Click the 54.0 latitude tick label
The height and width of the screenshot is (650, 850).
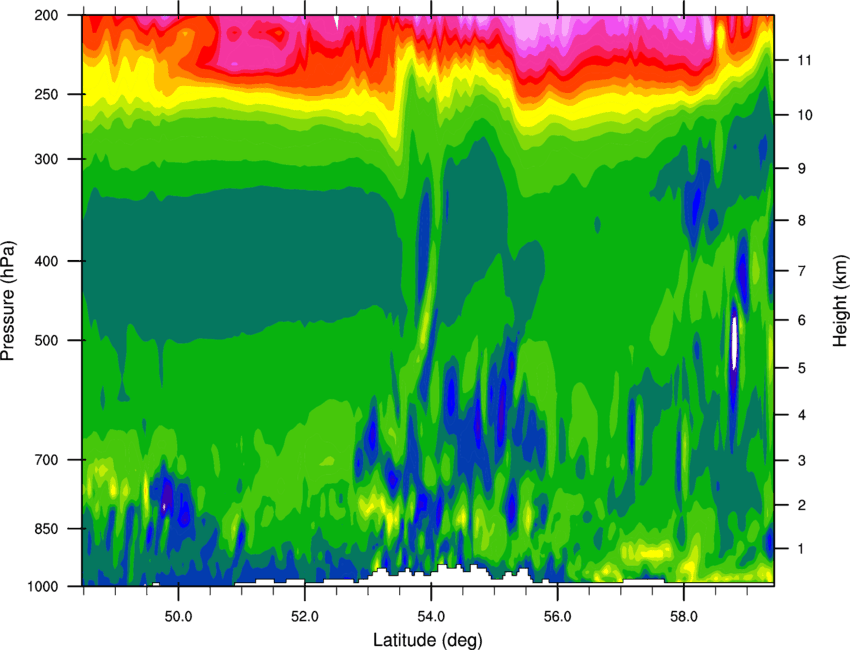431,616
